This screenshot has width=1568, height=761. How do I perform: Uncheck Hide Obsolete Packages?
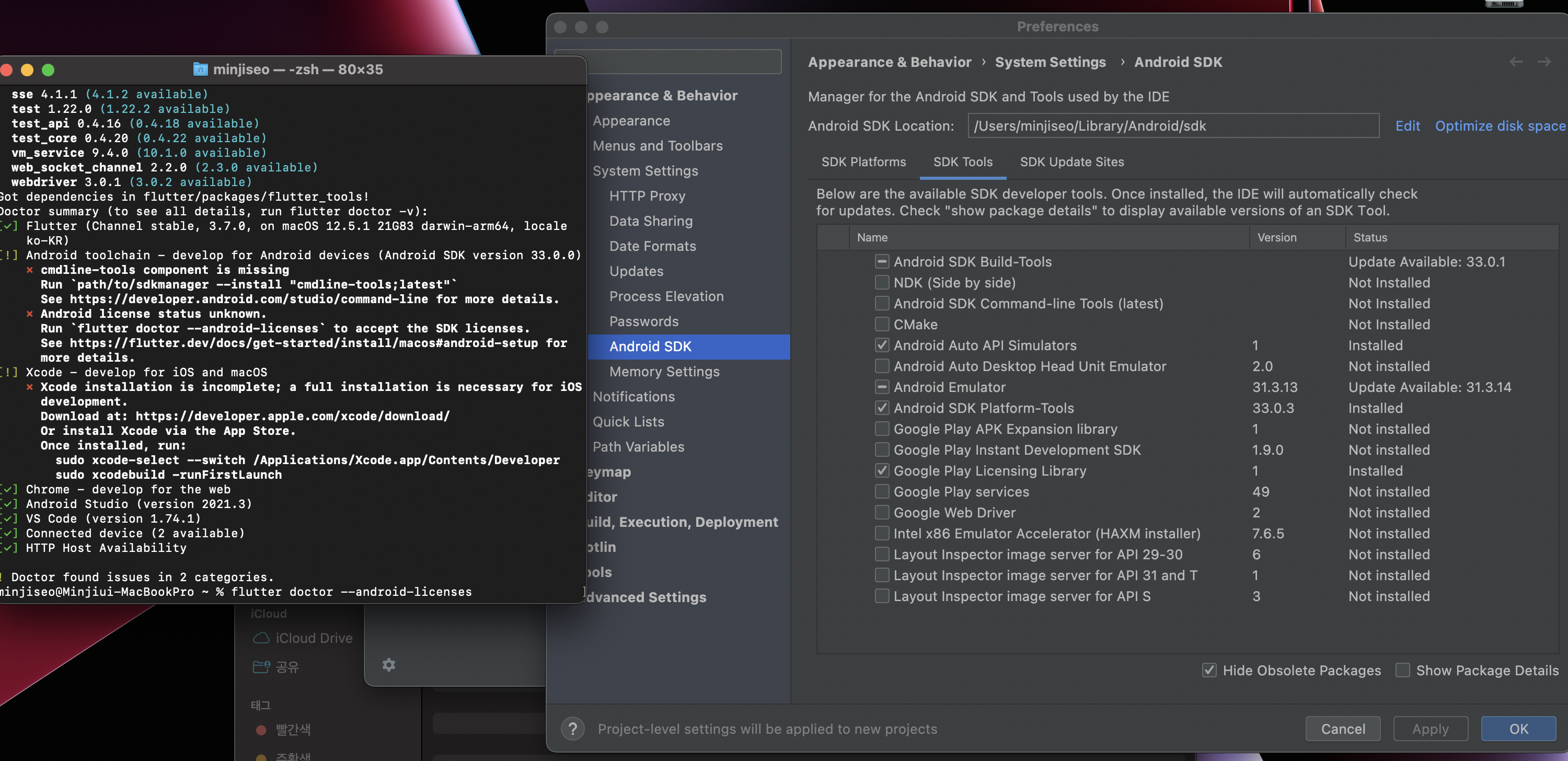(x=1209, y=670)
